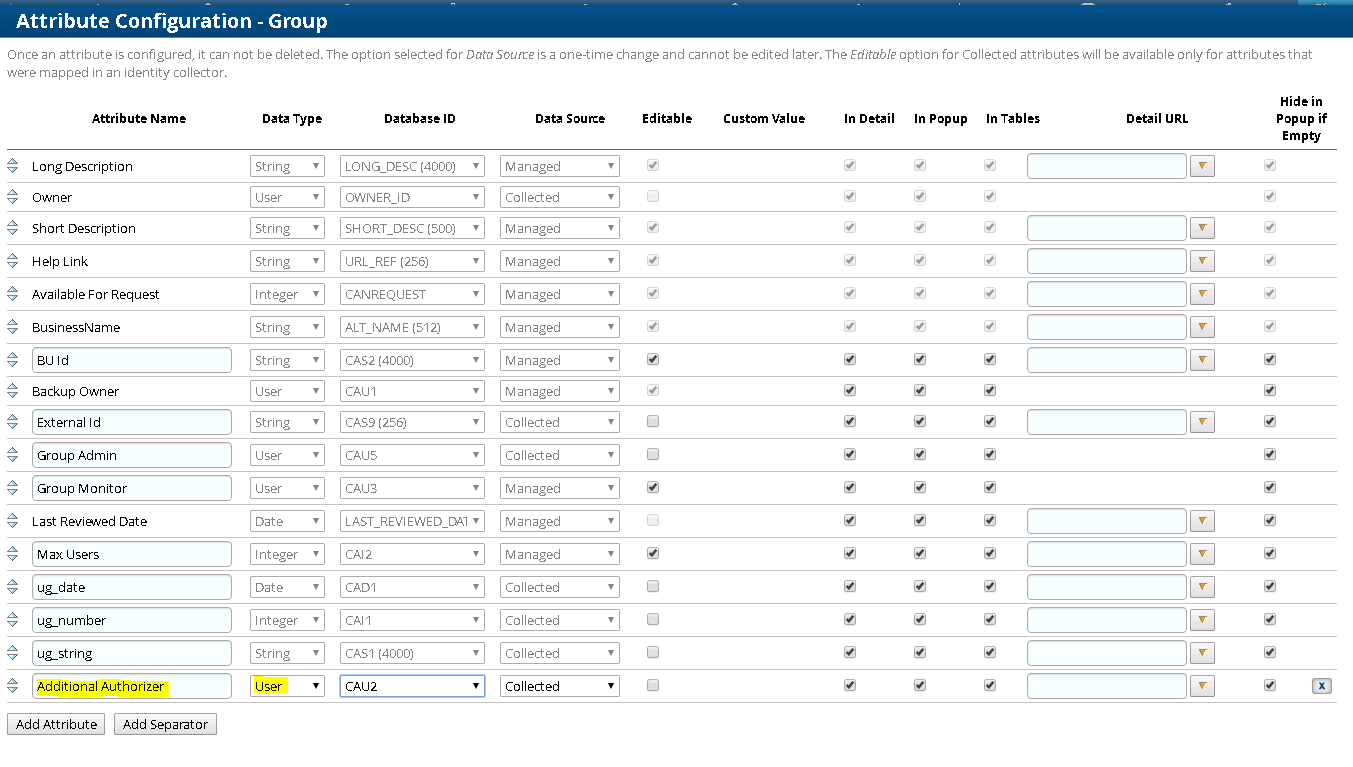Delete the Additional Authorizer attribute row
Screen dimensions: 1353x767
pos(1321,686)
